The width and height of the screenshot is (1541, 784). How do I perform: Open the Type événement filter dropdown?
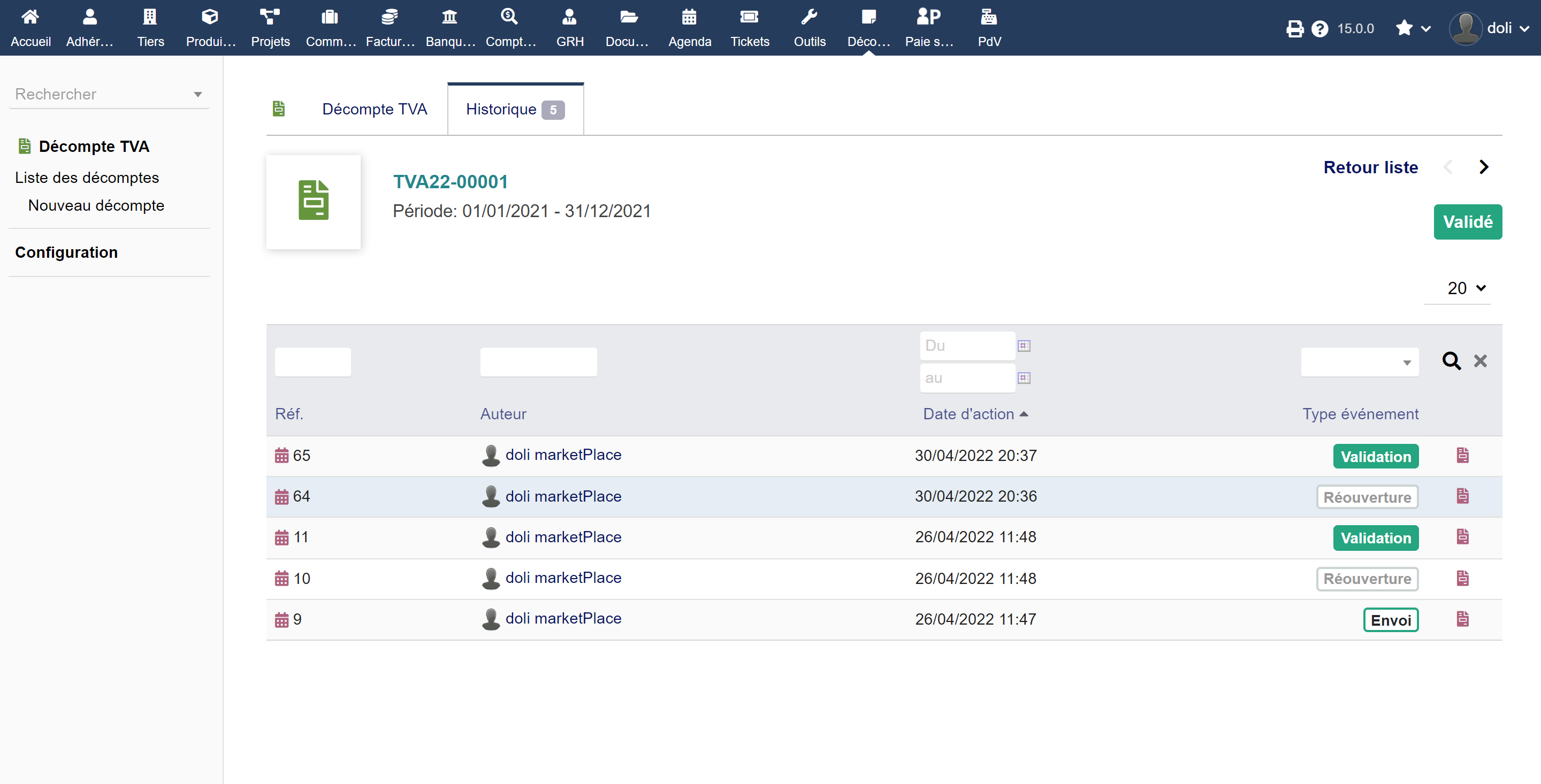tap(1359, 363)
